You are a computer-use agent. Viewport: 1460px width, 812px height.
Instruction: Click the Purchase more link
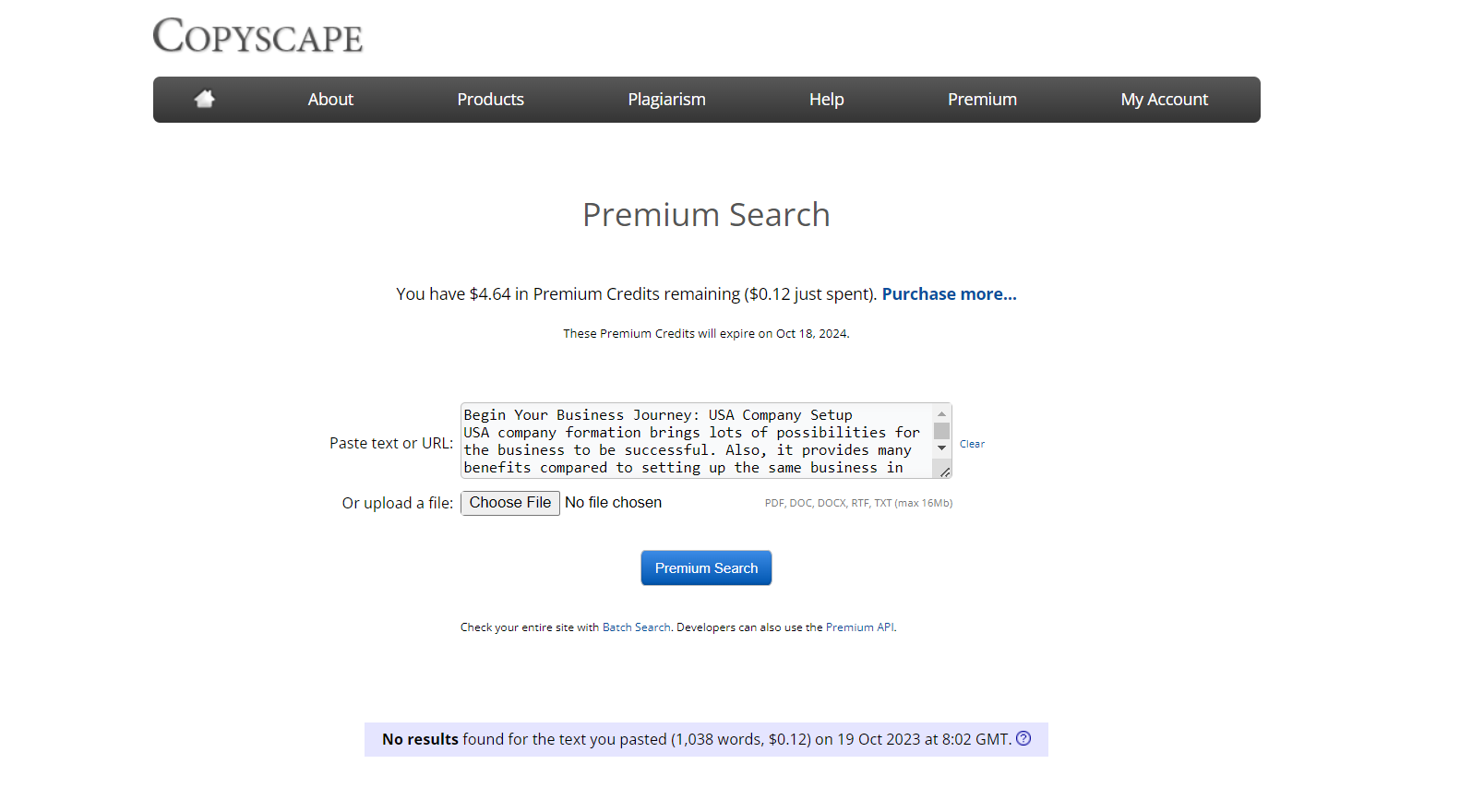point(949,293)
